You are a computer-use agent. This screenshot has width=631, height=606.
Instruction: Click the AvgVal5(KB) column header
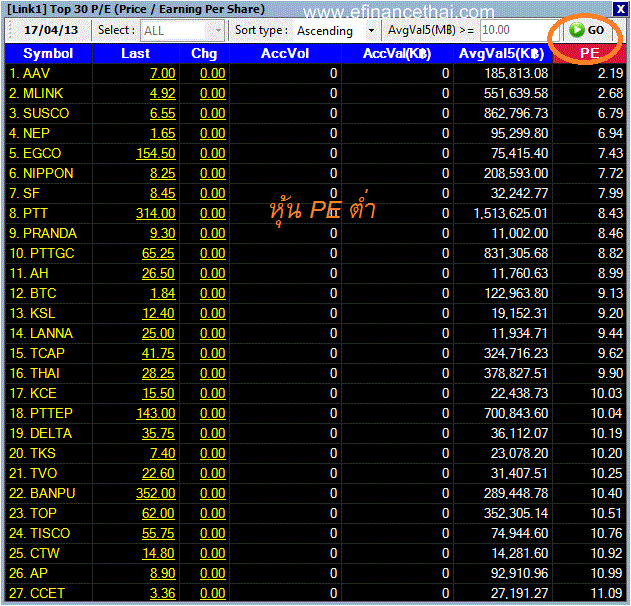502,54
